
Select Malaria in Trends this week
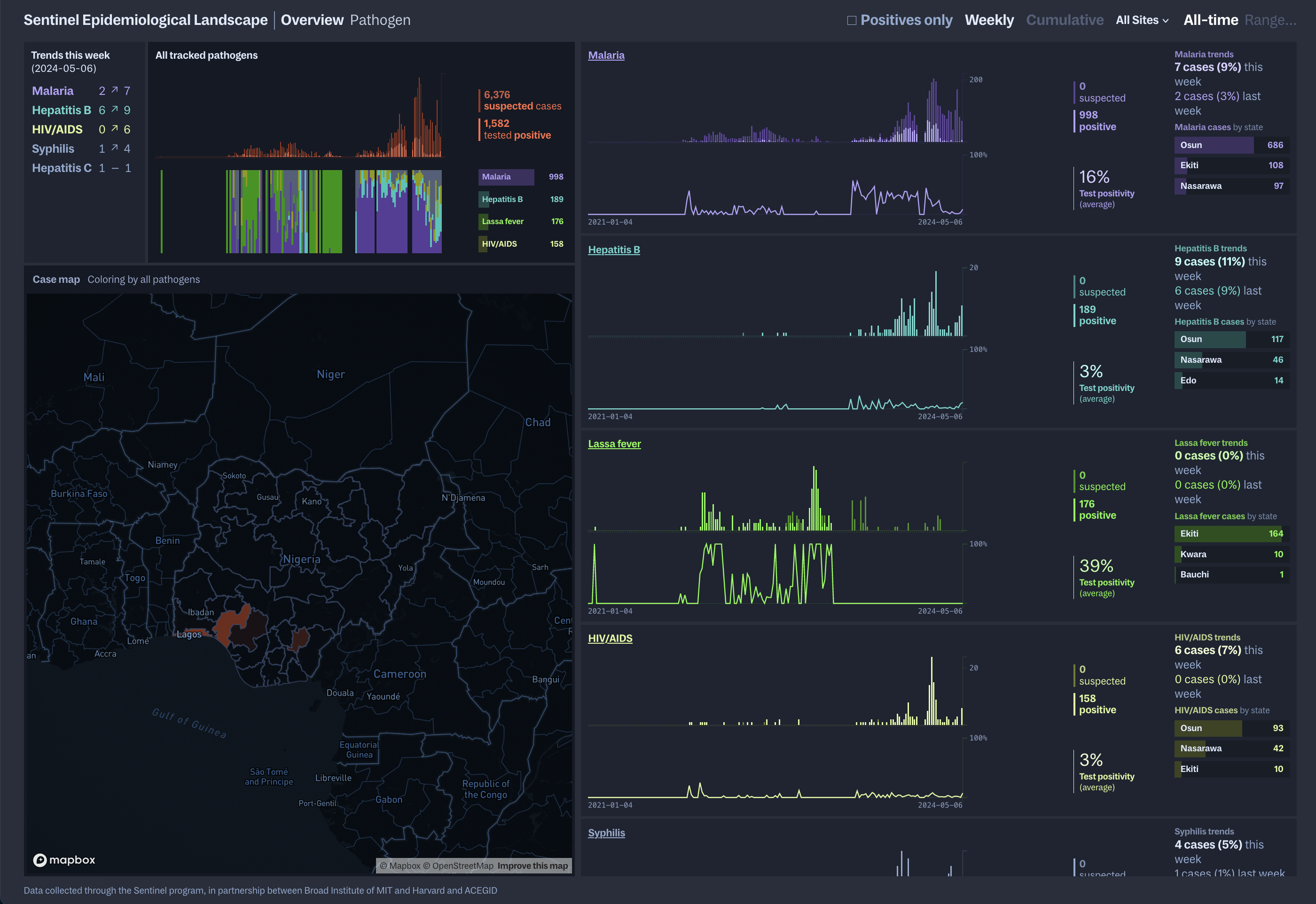click(x=53, y=91)
